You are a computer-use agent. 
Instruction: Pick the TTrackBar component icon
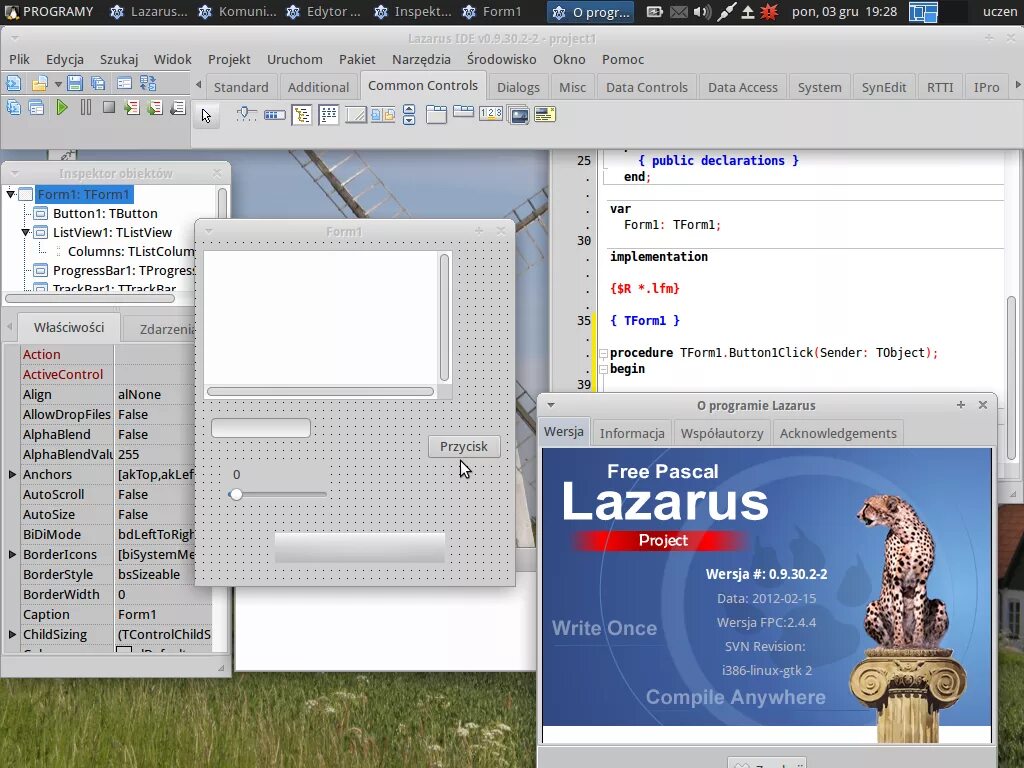point(247,115)
